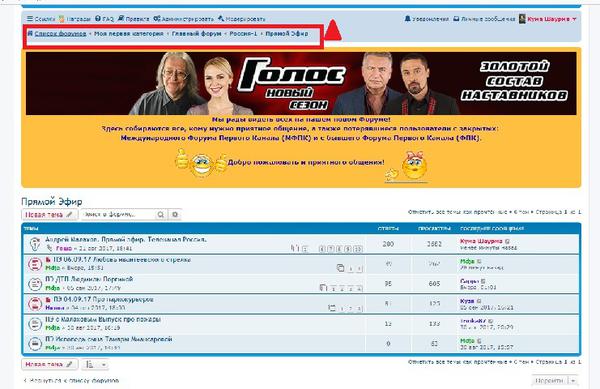
Task: Click unread post marker of ПЭ 04.09.17
Action: [x=48, y=299]
